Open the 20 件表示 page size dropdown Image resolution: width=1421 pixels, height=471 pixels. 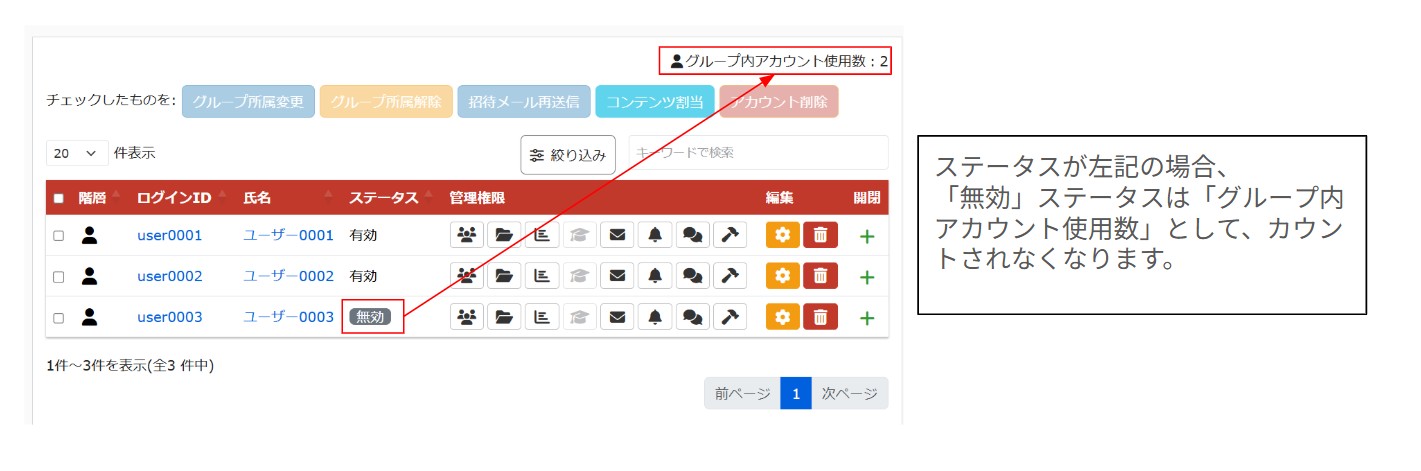[76, 154]
